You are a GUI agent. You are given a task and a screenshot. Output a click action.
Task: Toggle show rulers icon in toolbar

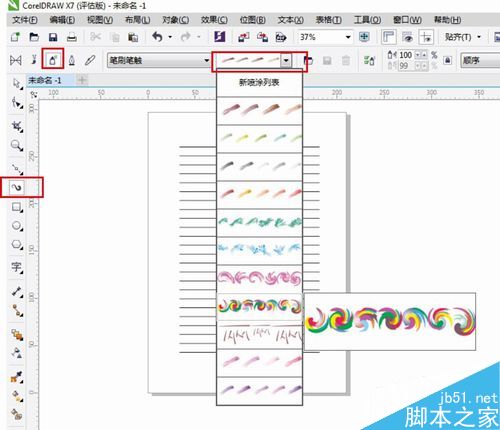[x=389, y=37]
